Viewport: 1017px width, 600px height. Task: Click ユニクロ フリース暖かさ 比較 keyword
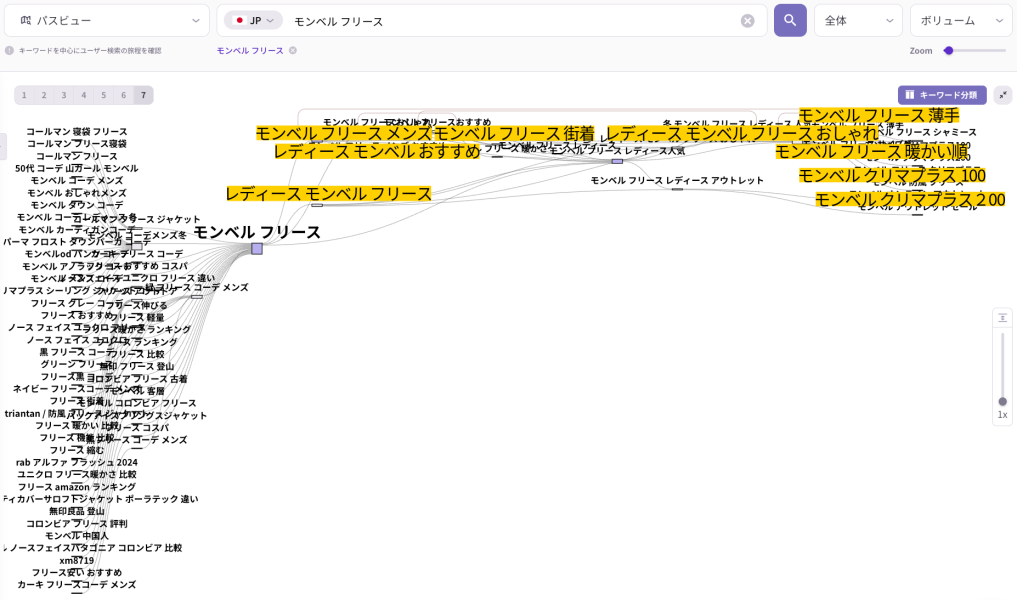click(x=77, y=475)
